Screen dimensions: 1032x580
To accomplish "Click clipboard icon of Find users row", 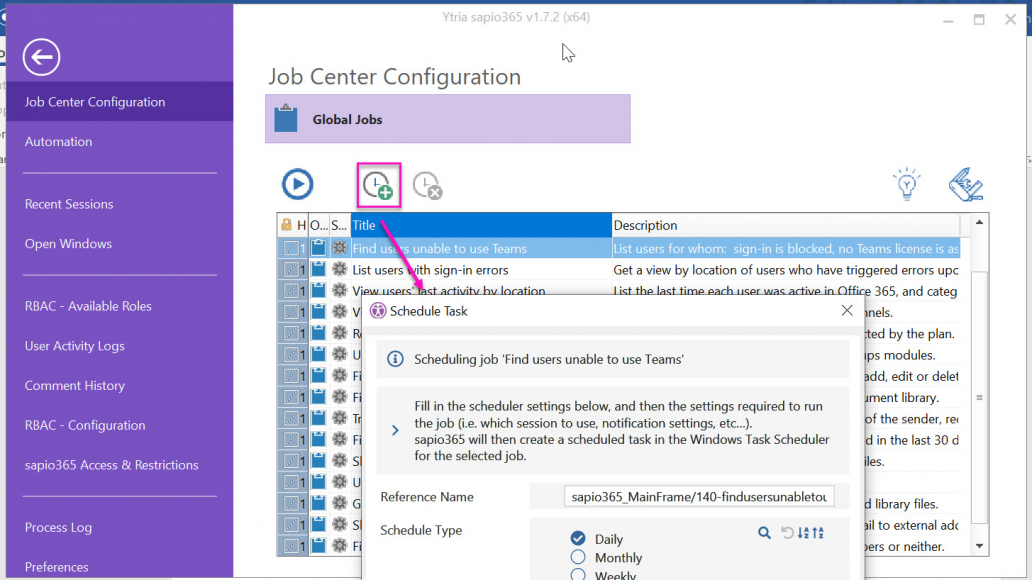I will pos(319,248).
